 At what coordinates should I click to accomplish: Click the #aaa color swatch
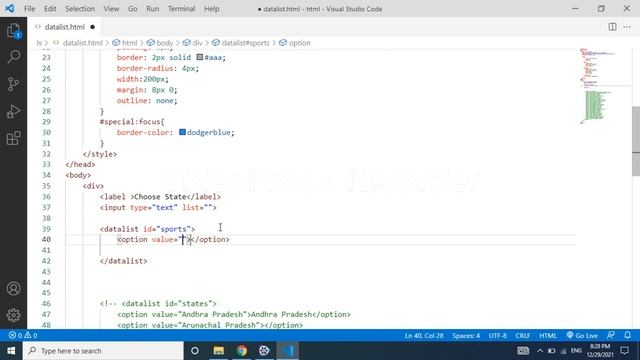point(200,58)
